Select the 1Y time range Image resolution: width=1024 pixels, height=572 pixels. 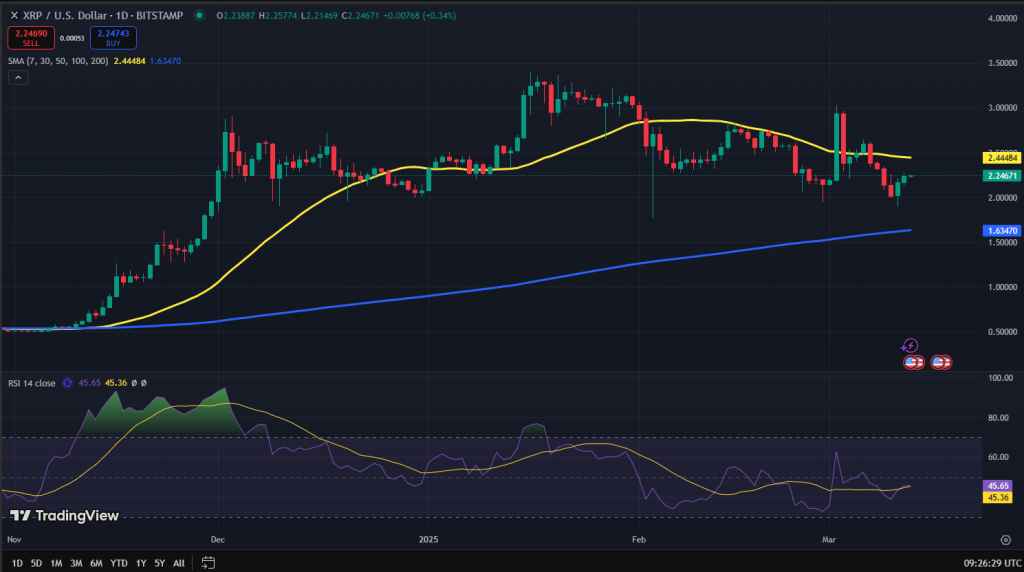pyautogui.click(x=141, y=563)
